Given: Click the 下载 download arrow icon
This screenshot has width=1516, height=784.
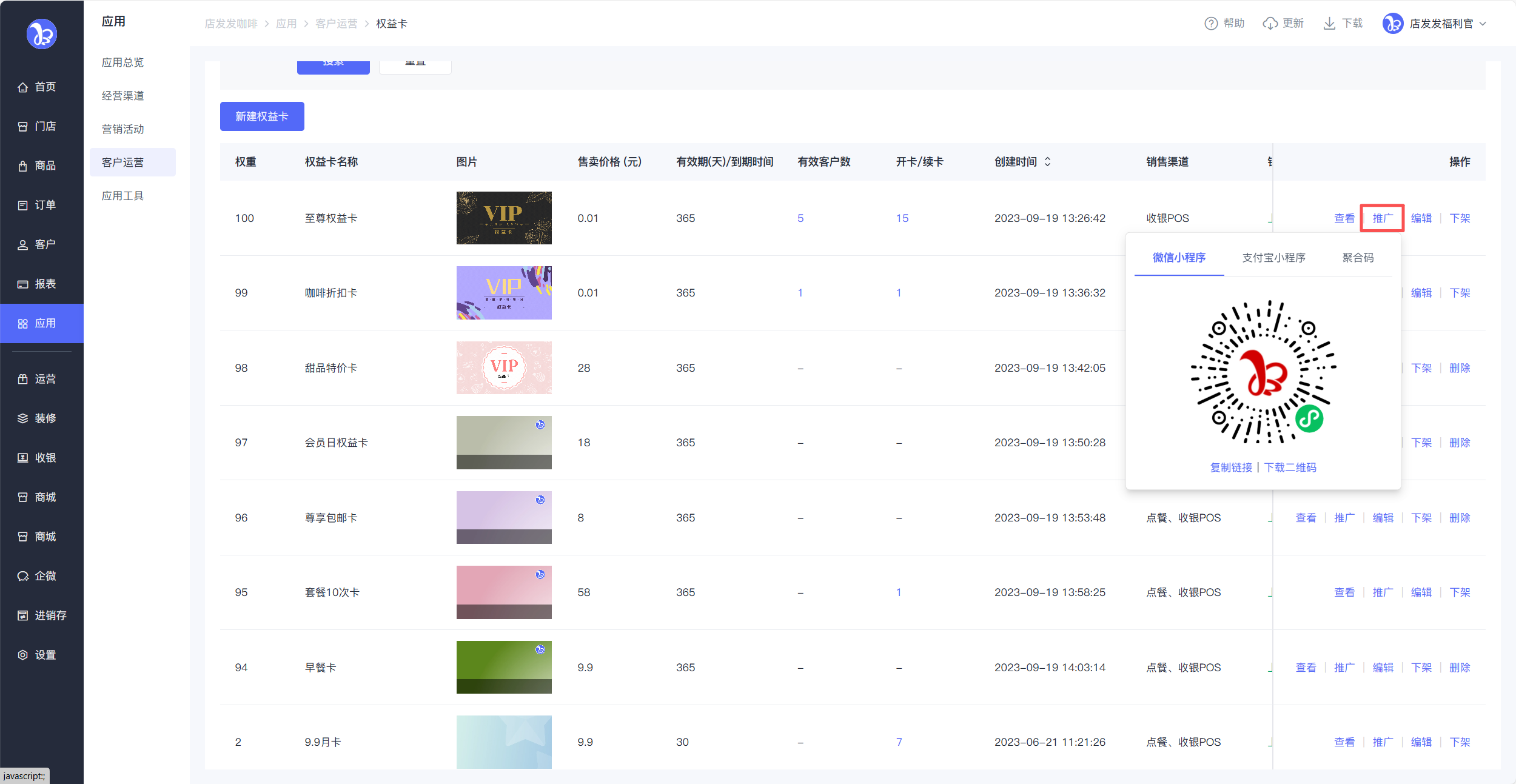Looking at the screenshot, I should [1329, 24].
